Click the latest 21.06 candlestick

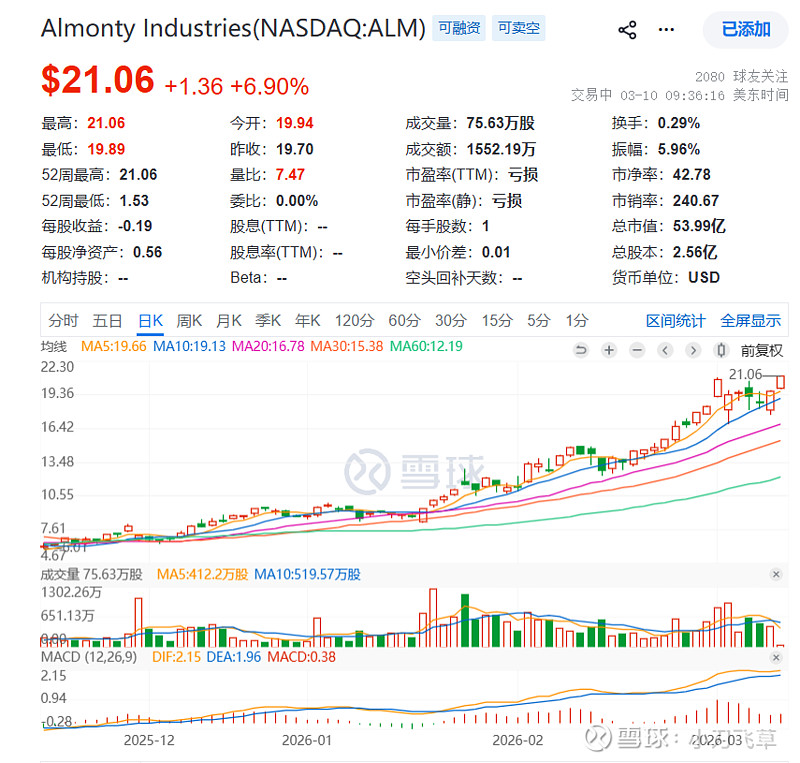pyautogui.click(x=780, y=382)
